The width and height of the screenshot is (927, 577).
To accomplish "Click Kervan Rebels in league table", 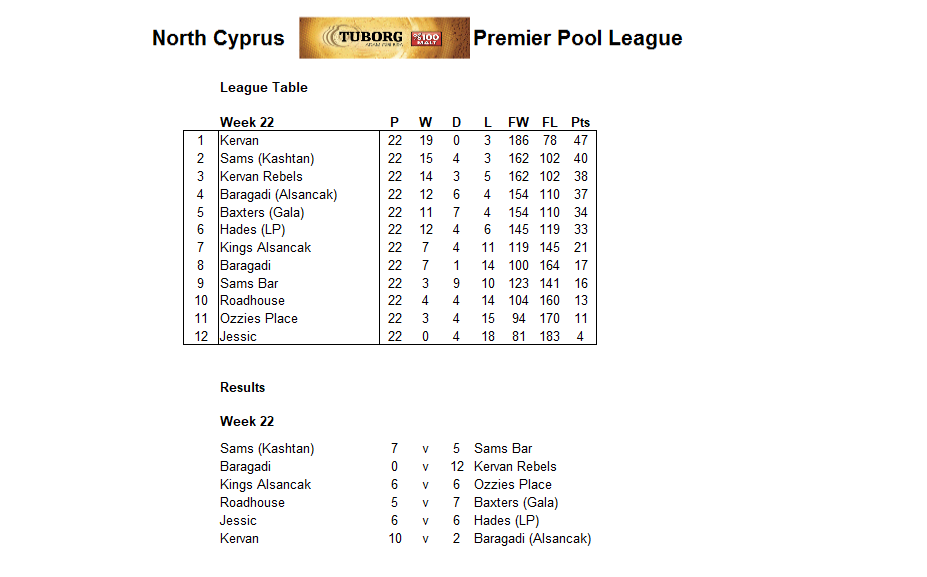I will (261, 176).
